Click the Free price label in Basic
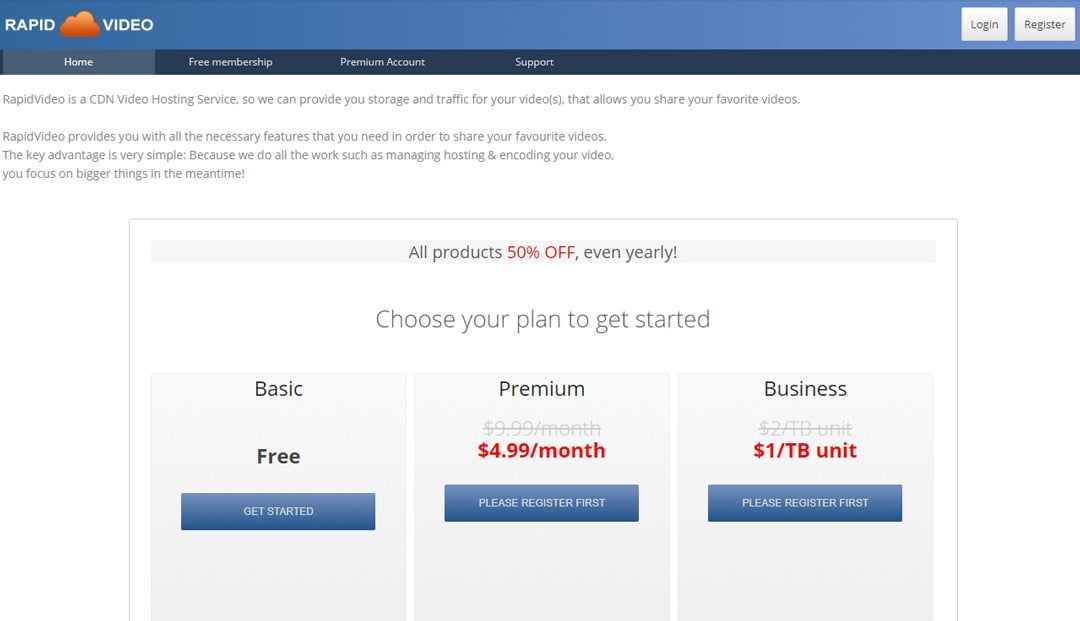 coord(278,456)
